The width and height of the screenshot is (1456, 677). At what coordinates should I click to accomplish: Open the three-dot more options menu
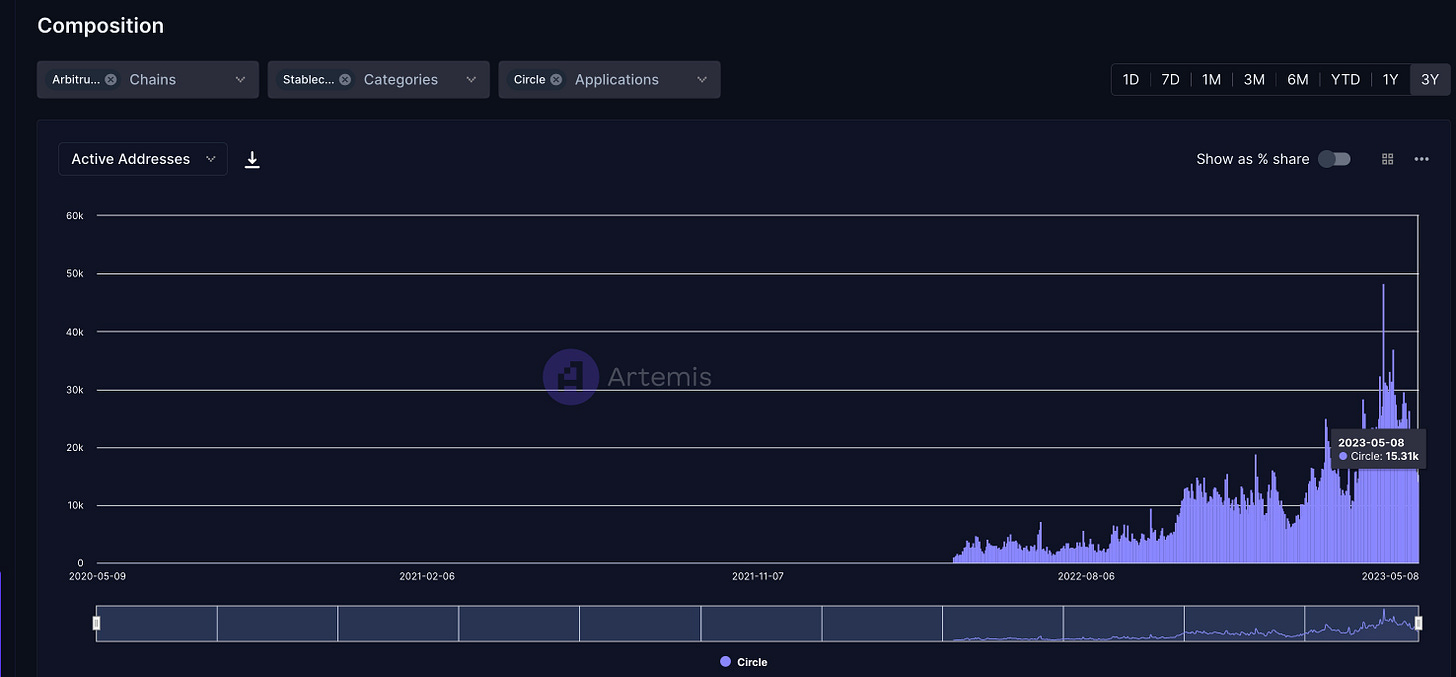1421,159
